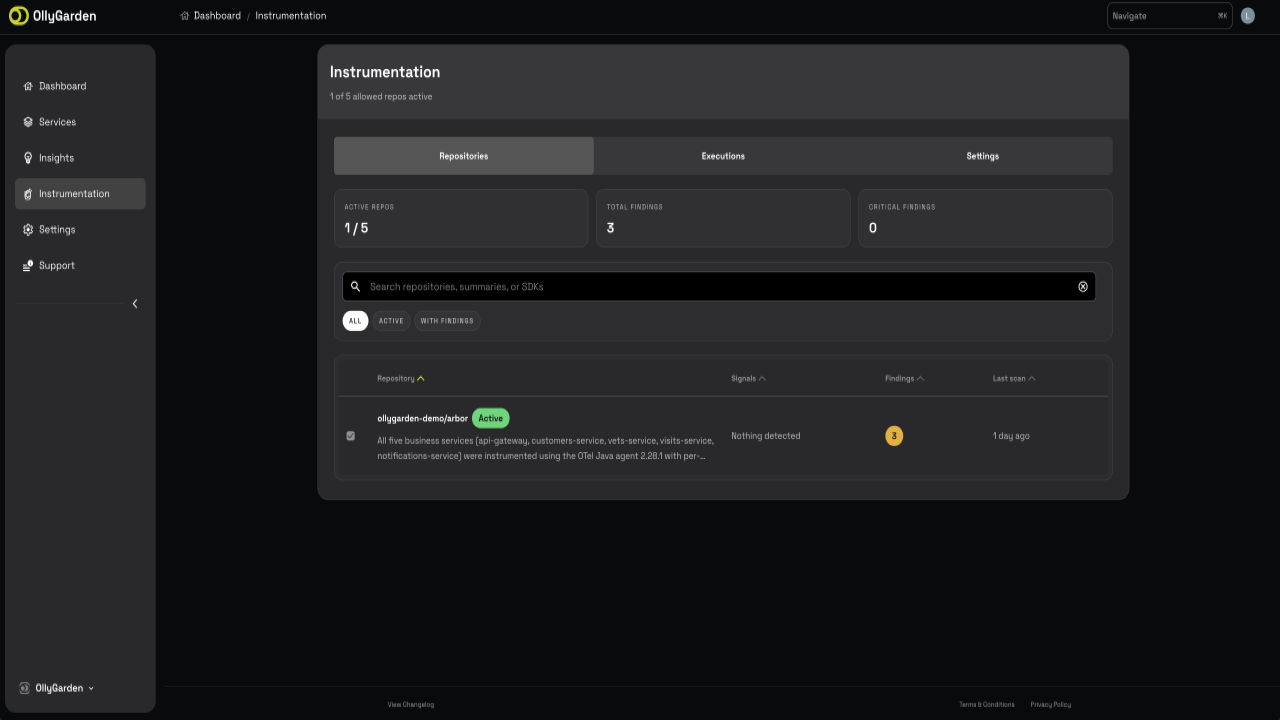Screen dimensions: 1280x720
Task: Sort by the Last scan column
Action: [x=1014, y=379]
